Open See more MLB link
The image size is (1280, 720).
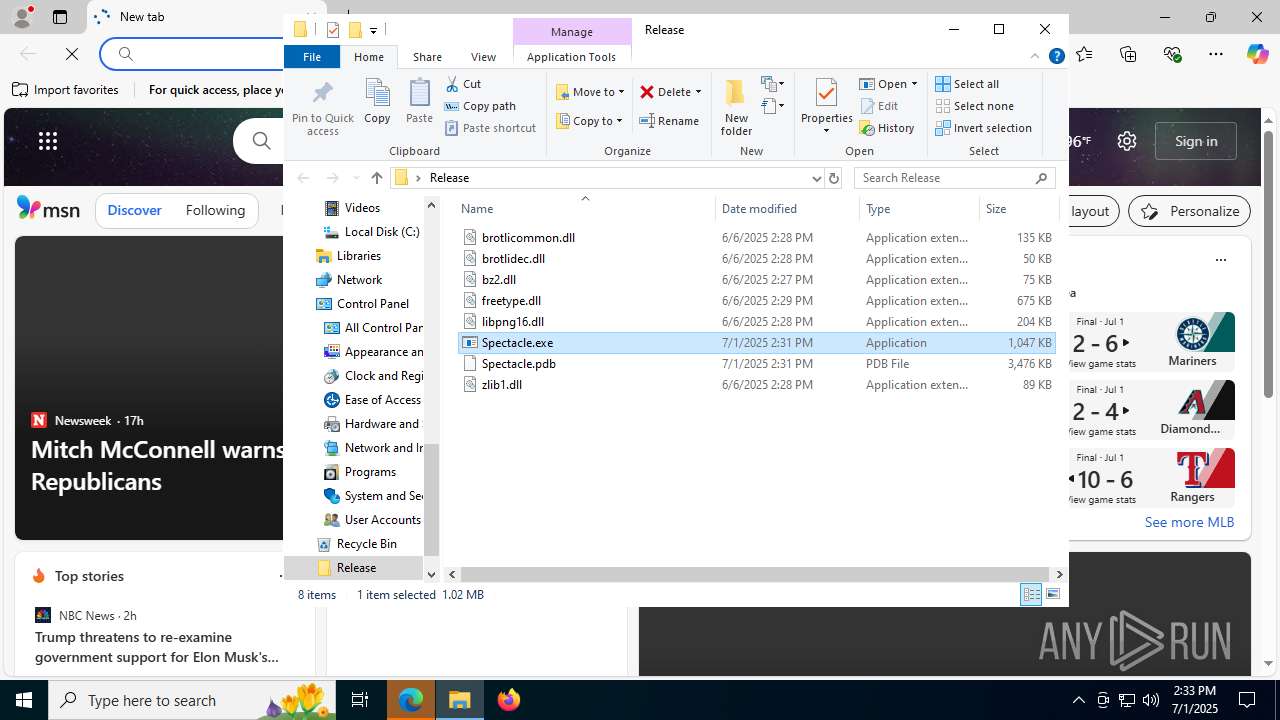[1189, 522]
